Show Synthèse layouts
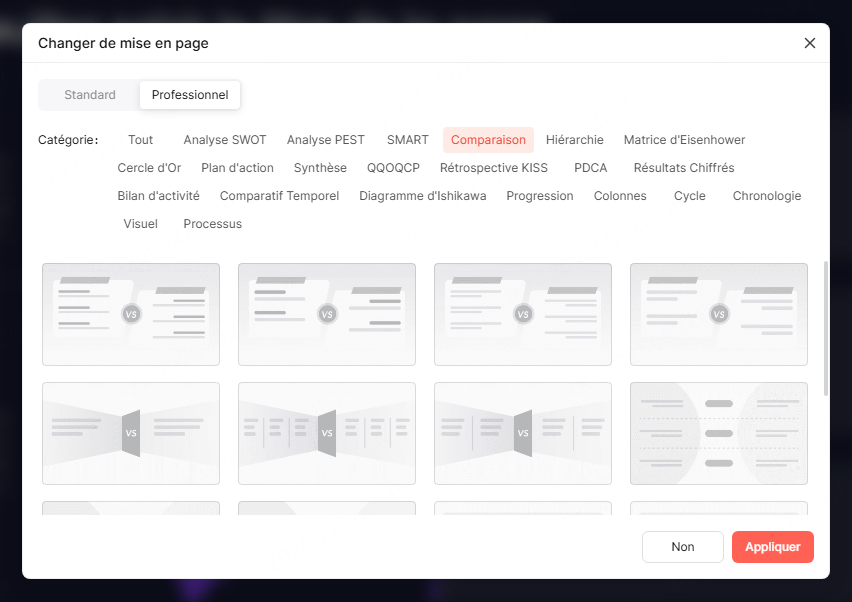 [320, 168]
